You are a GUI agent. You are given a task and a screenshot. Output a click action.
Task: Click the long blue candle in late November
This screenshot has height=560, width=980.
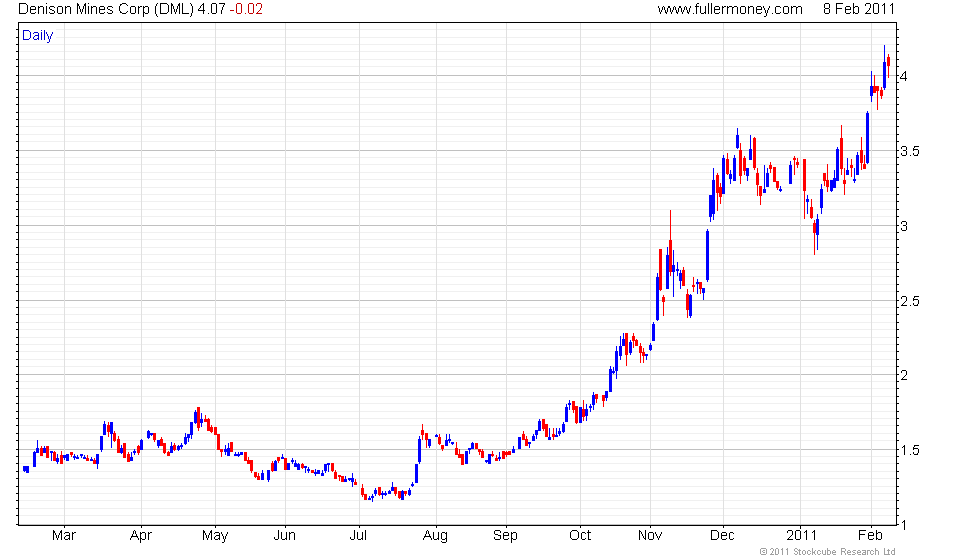click(x=708, y=255)
